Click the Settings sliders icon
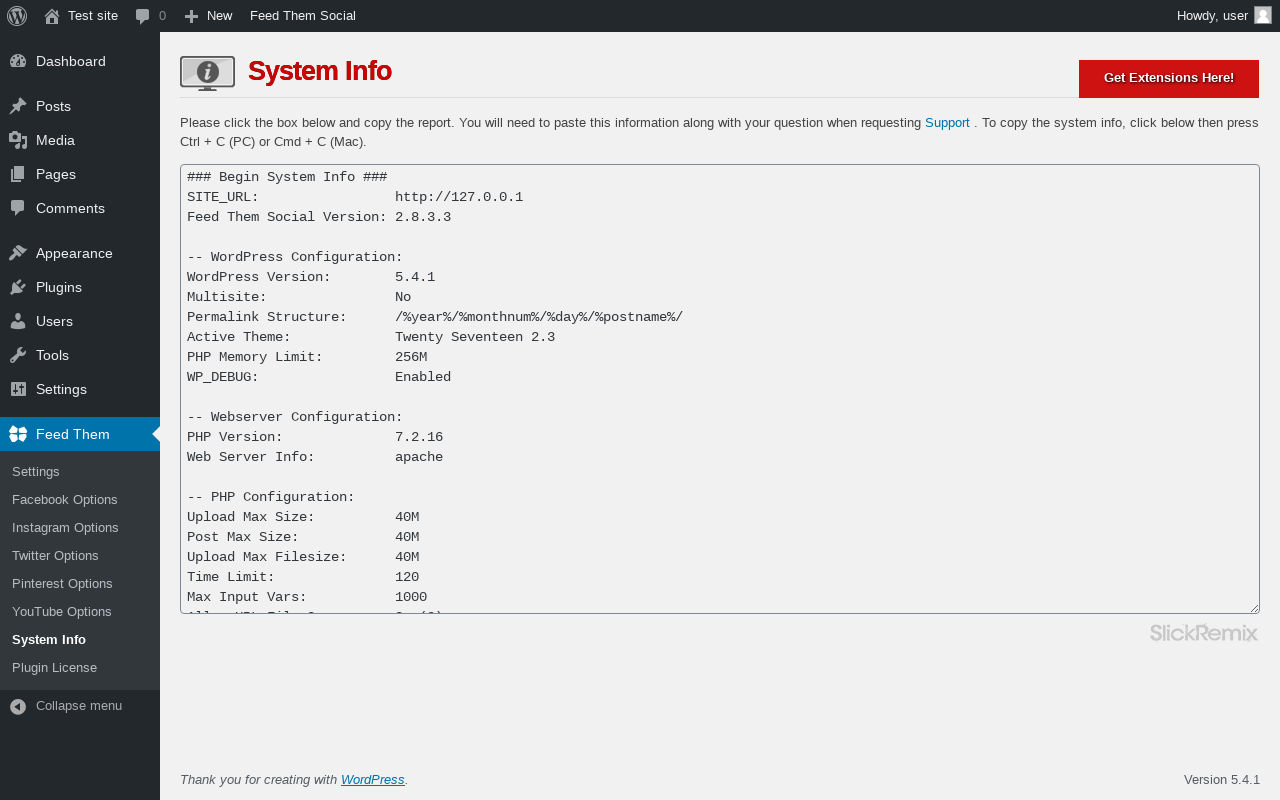The image size is (1280, 800). 18,389
